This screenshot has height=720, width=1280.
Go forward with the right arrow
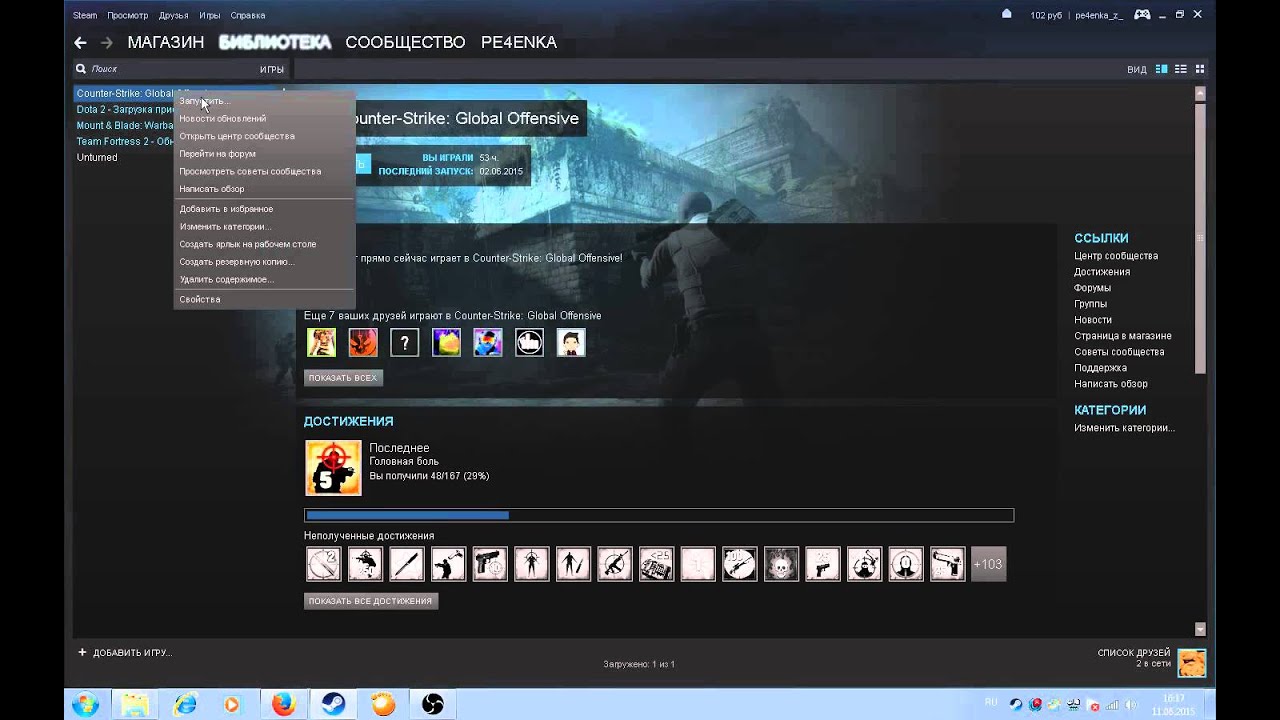(x=106, y=43)
